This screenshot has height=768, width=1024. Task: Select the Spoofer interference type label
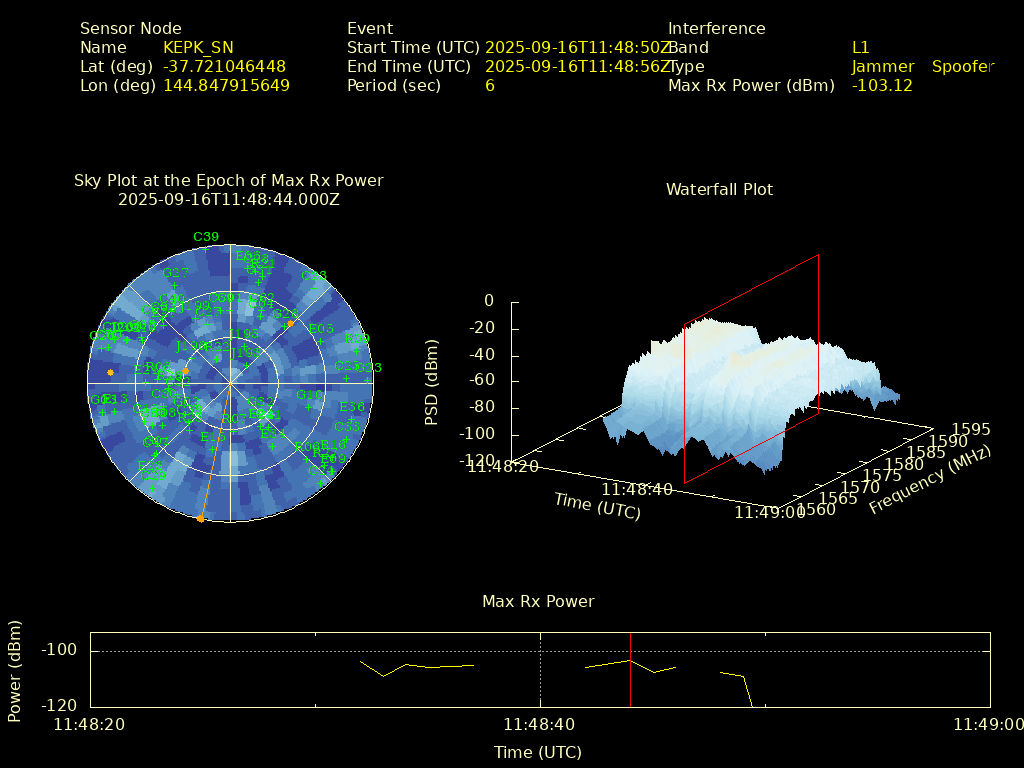click(962, 66)
